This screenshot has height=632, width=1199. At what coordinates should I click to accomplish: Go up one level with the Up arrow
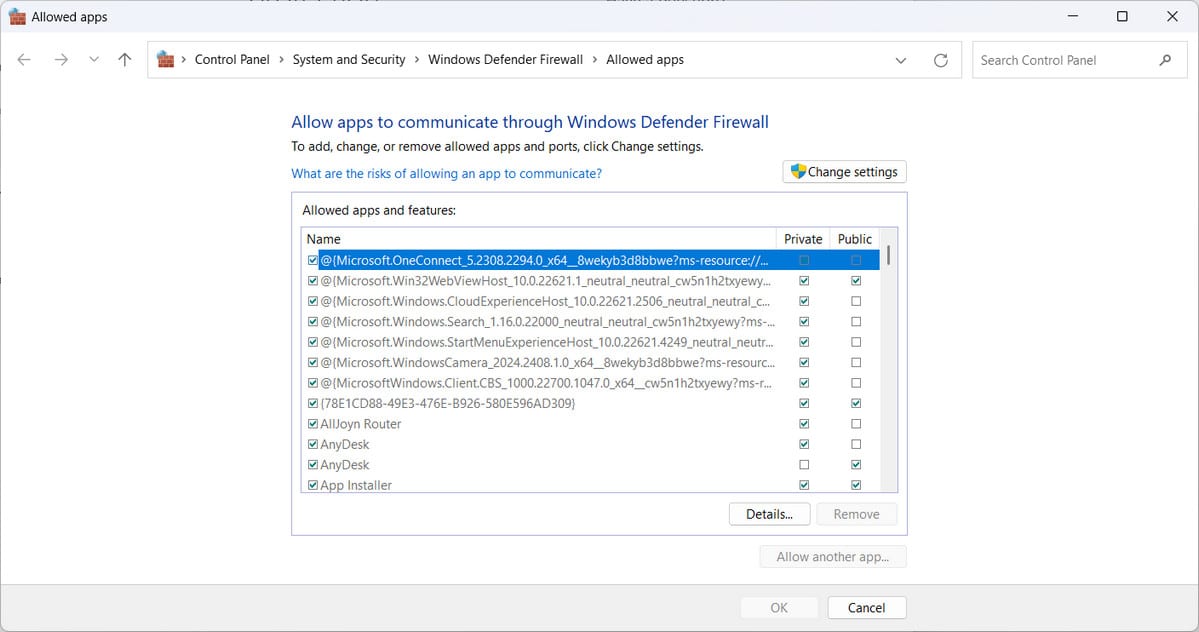tap(125, 60)
